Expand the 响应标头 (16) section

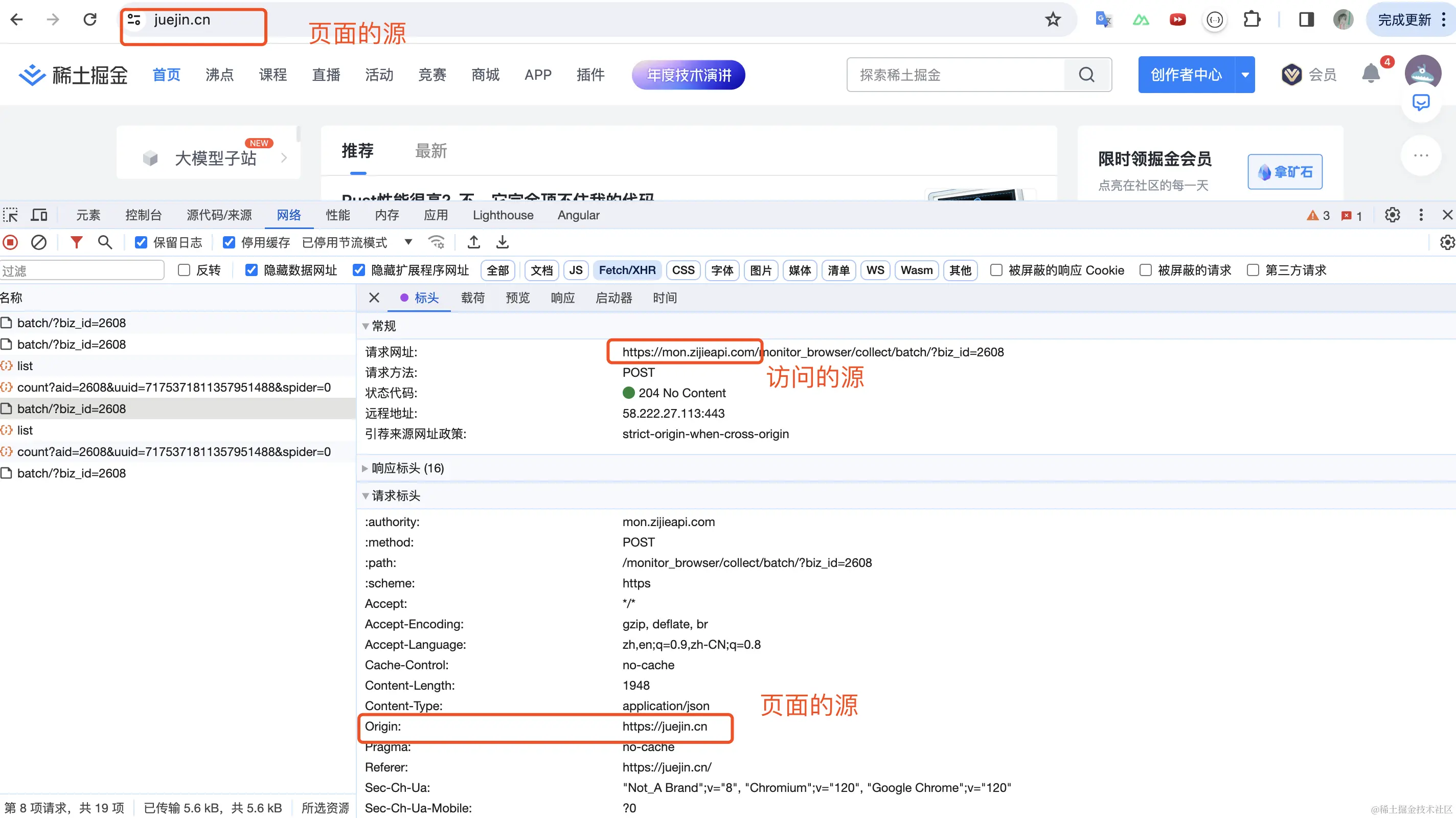(x=365, y=468)
